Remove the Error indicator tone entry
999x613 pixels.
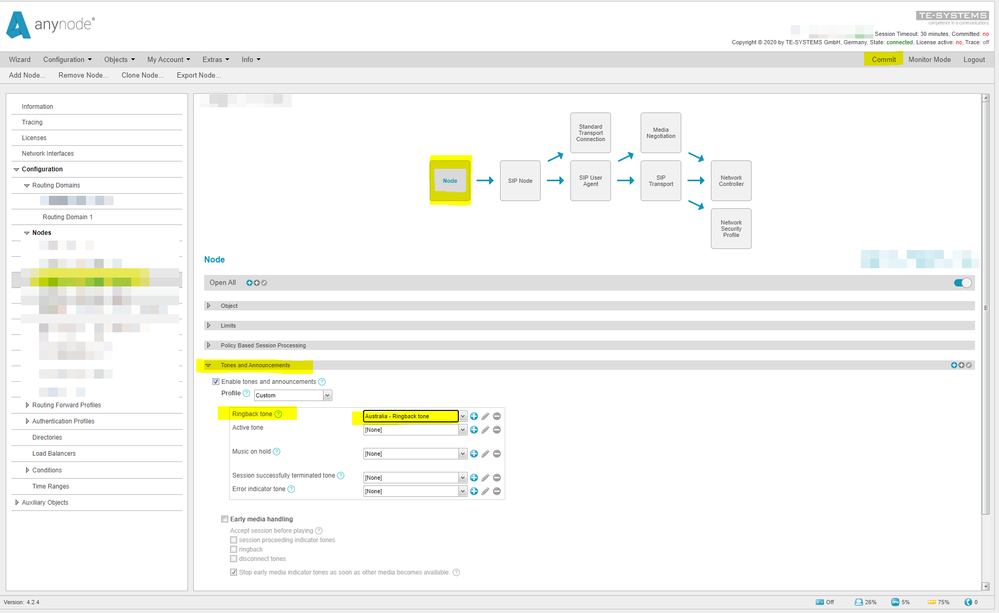(x=497, y=491)
